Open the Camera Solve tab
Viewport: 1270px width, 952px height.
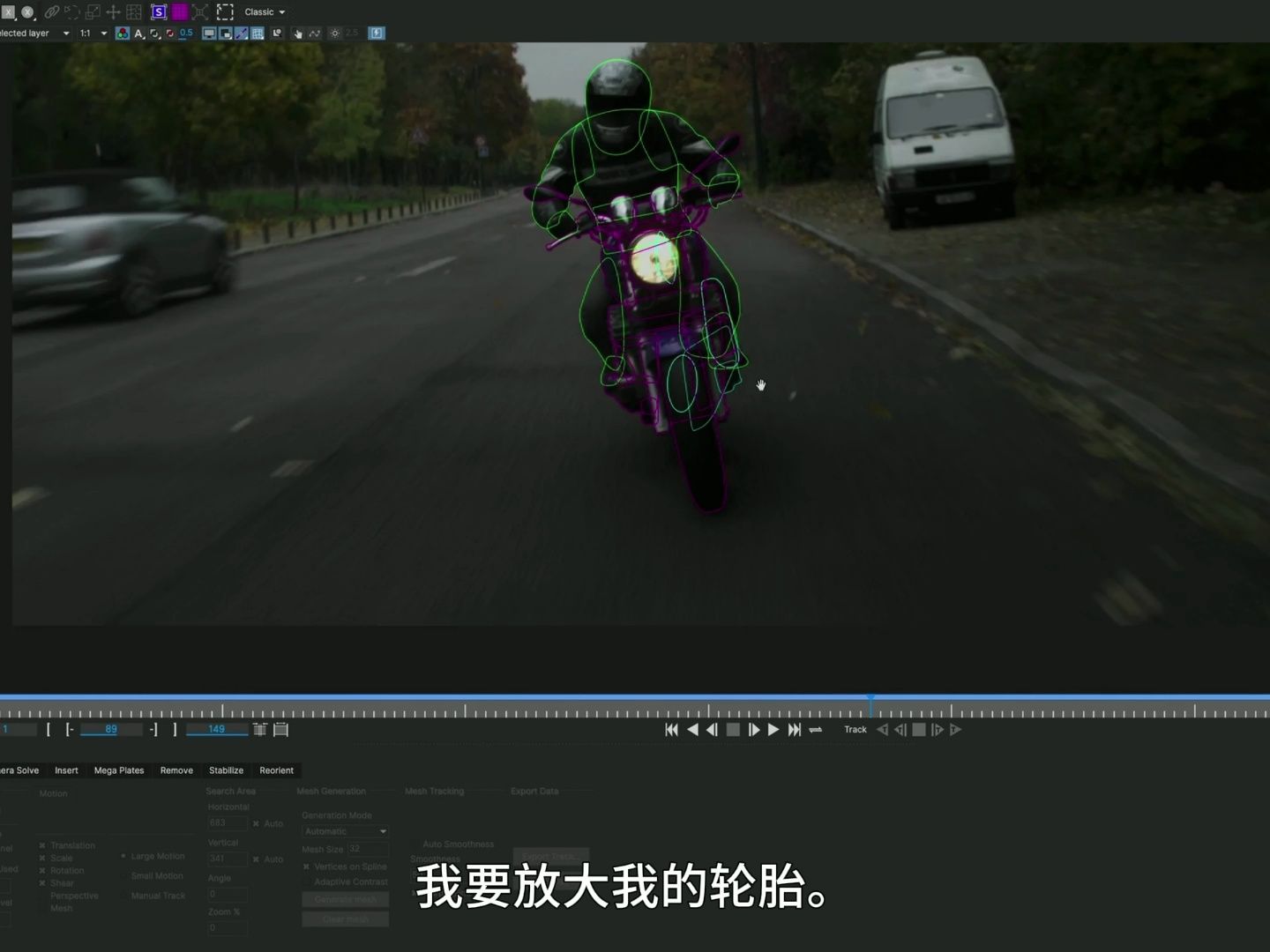(19, 770)
